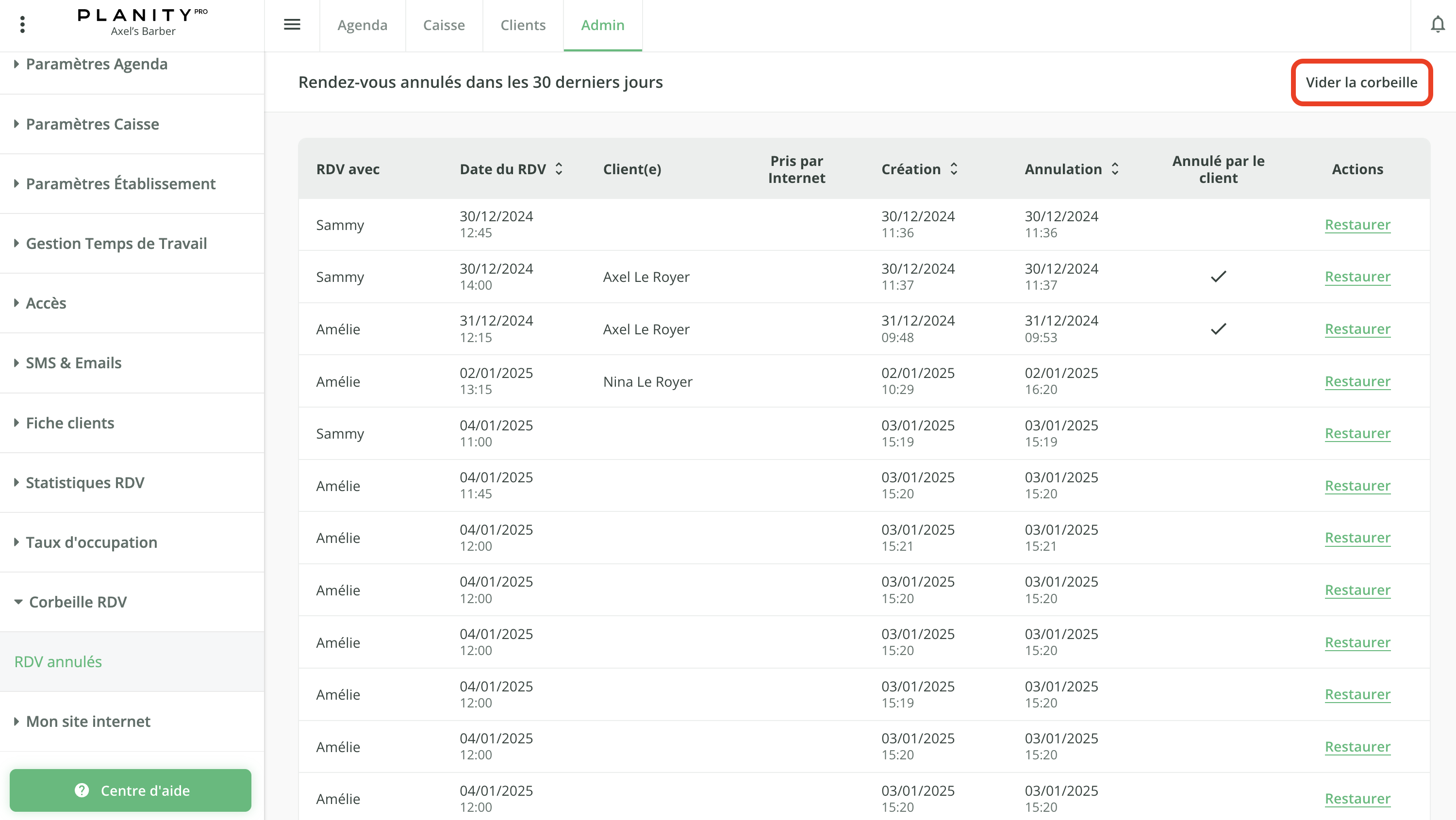1456x820 pixels.
Task: Expand the Fiche clients section
Action: [70, 422]
